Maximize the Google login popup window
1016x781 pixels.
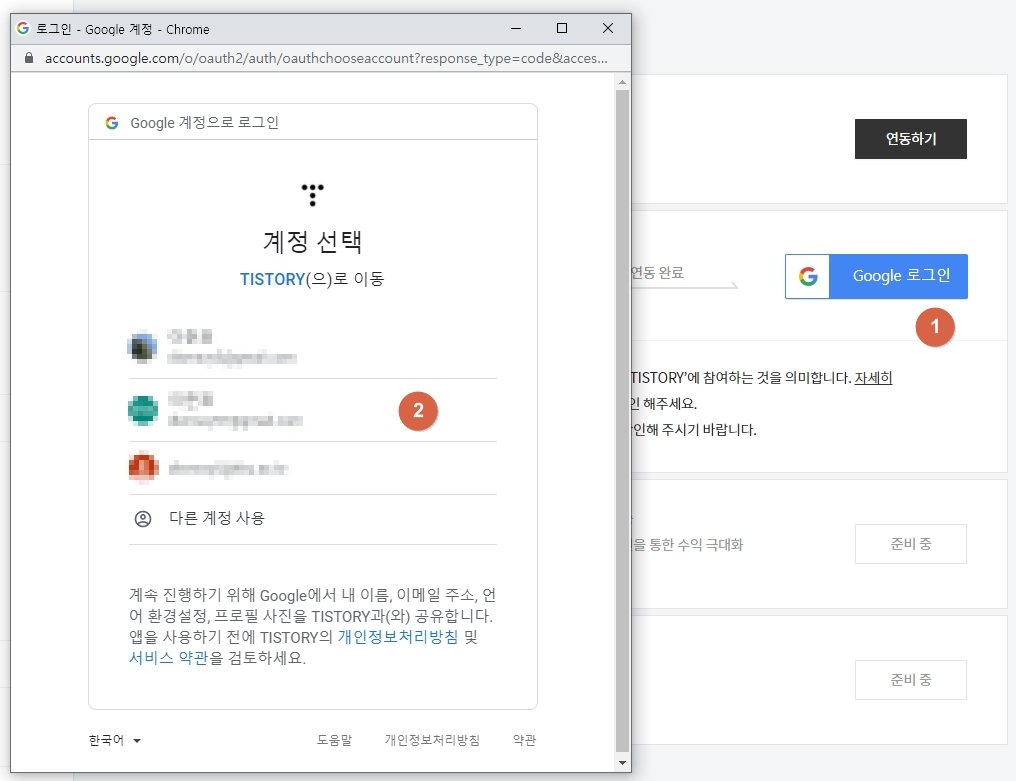pyautogui.click(x=562, y=29)
